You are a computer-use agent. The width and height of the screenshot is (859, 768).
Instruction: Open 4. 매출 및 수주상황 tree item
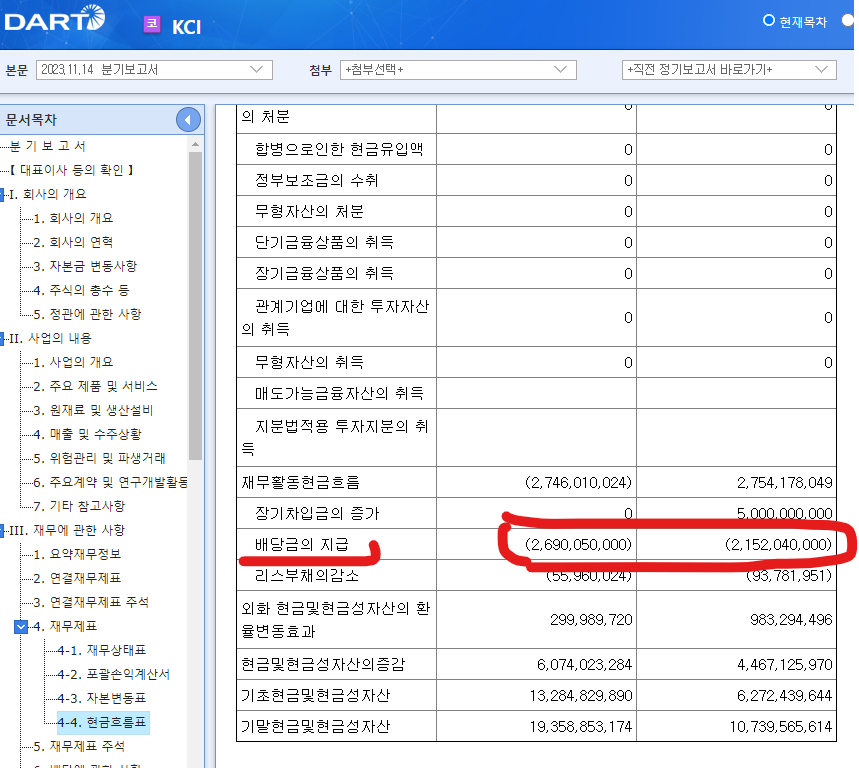click(87, 434)
